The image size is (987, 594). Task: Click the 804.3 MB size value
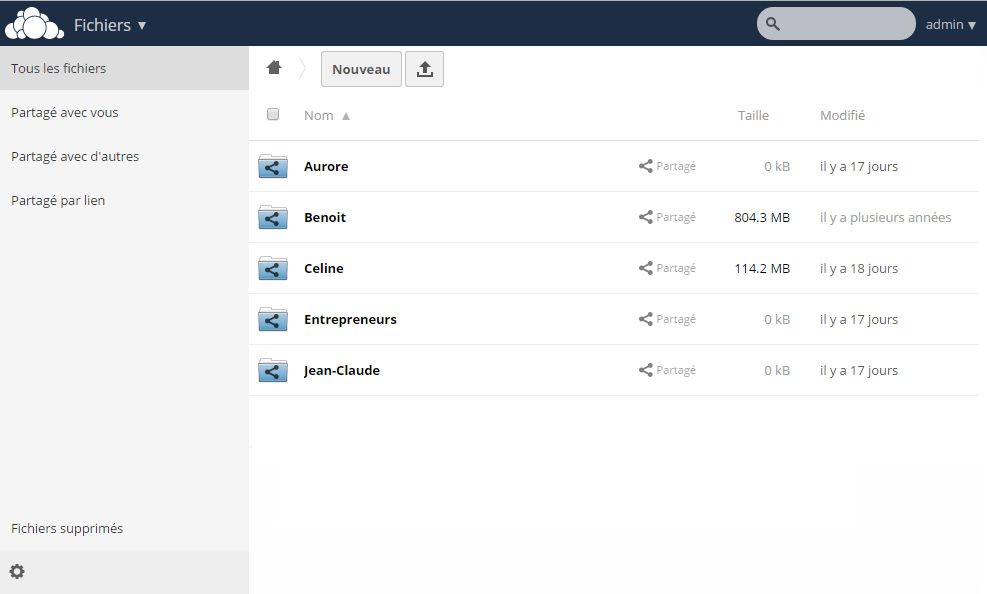click(762, 217)
